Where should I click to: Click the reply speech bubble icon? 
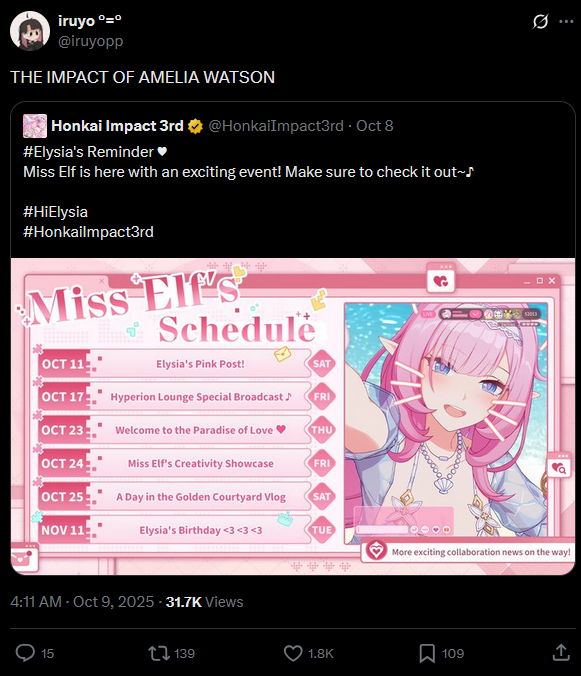pyautogui.click(x=25, y=653)
